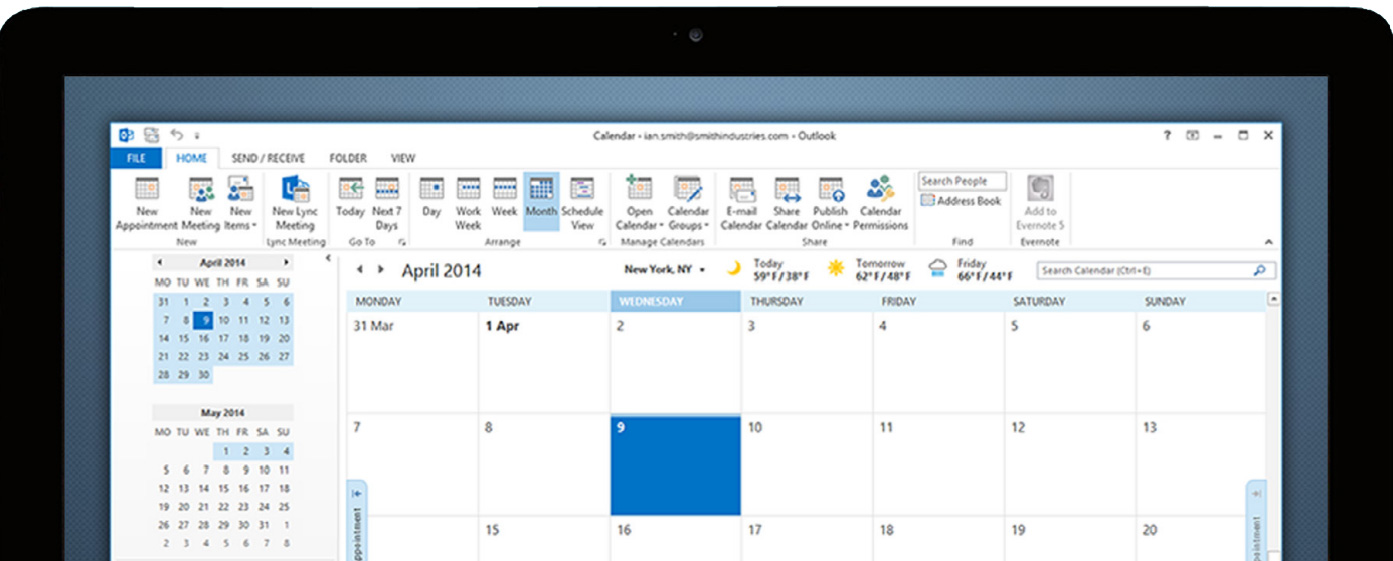Go to previous month in mini calendar
This screenshot has width=1393, height=561.
point(160,262)
